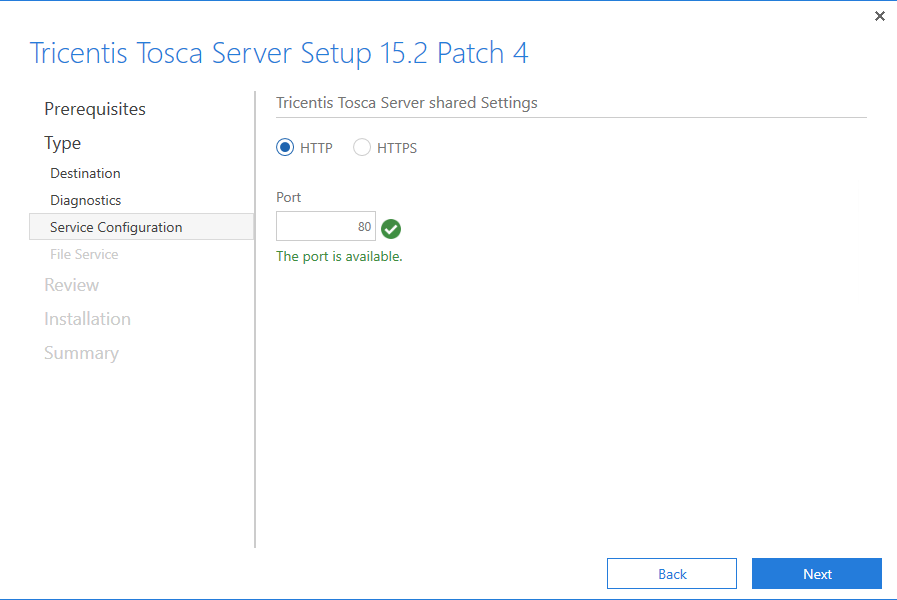
Task: Select the Installation step
Action: pyautogui.click(x=87, y=319)
